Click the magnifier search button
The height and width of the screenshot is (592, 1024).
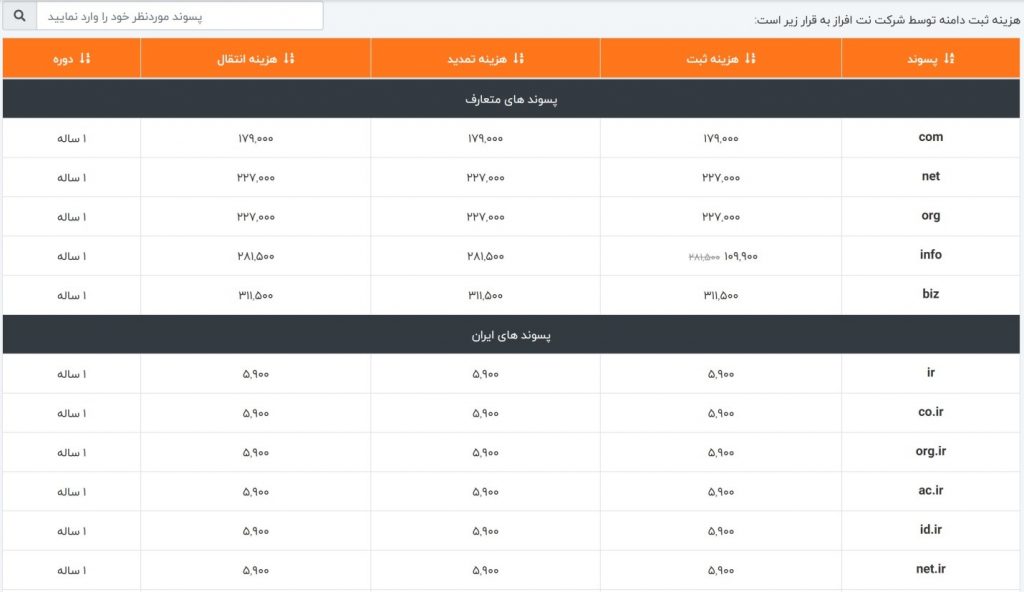click(19, 16)
